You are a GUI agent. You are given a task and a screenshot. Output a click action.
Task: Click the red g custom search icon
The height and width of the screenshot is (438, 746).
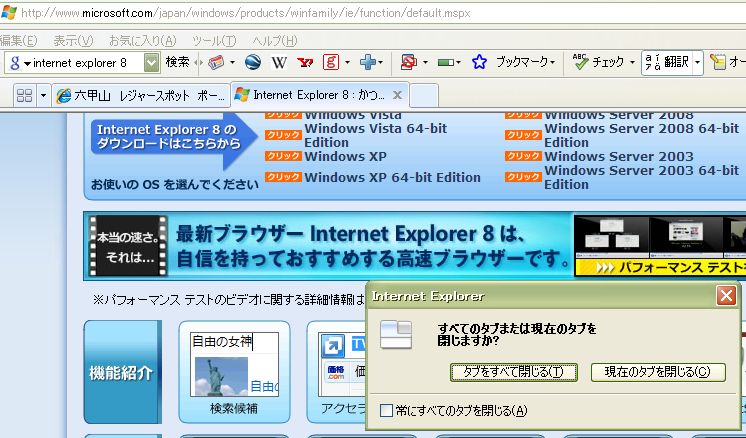pos(331,62)
